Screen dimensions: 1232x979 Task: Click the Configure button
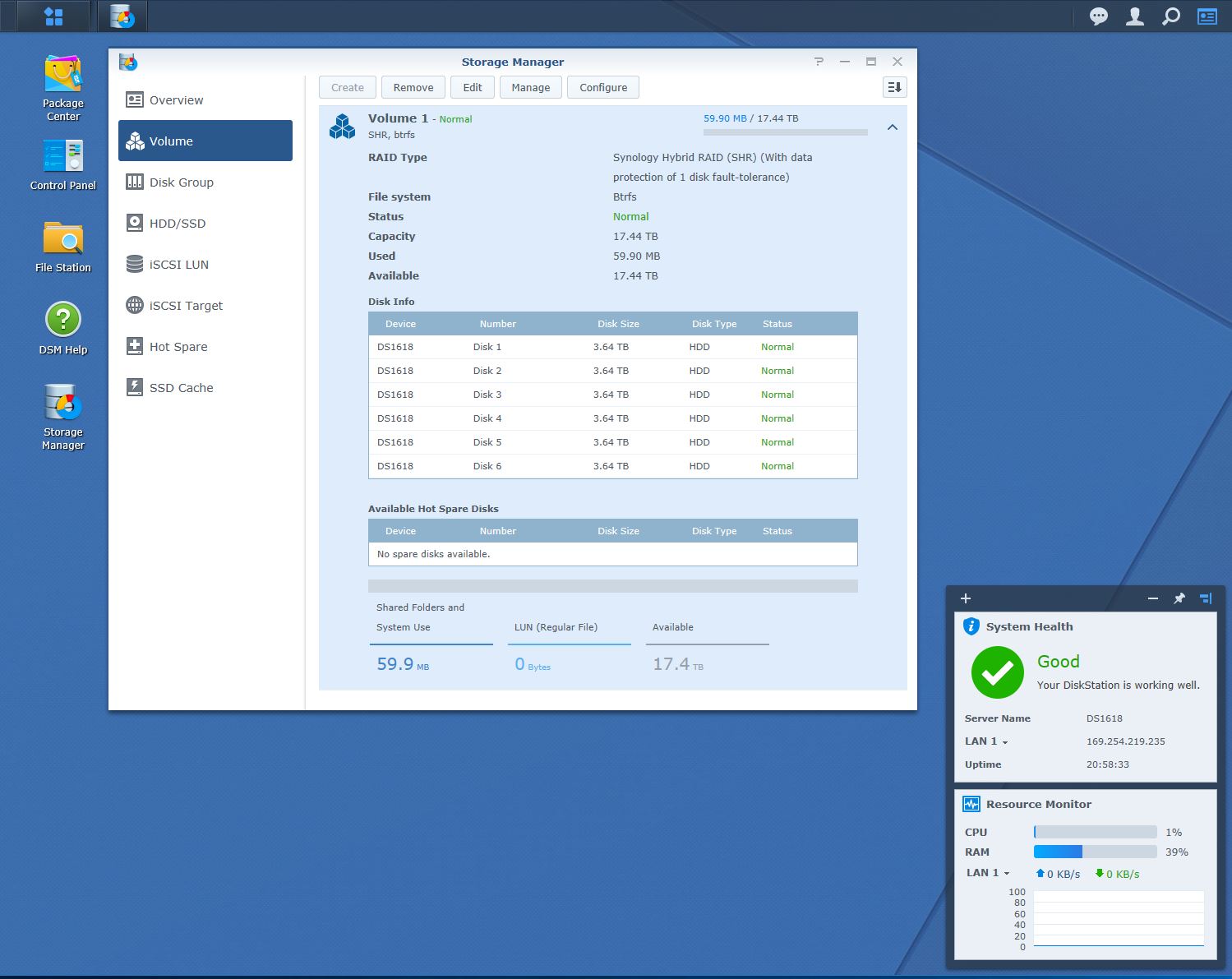[602, 88]
